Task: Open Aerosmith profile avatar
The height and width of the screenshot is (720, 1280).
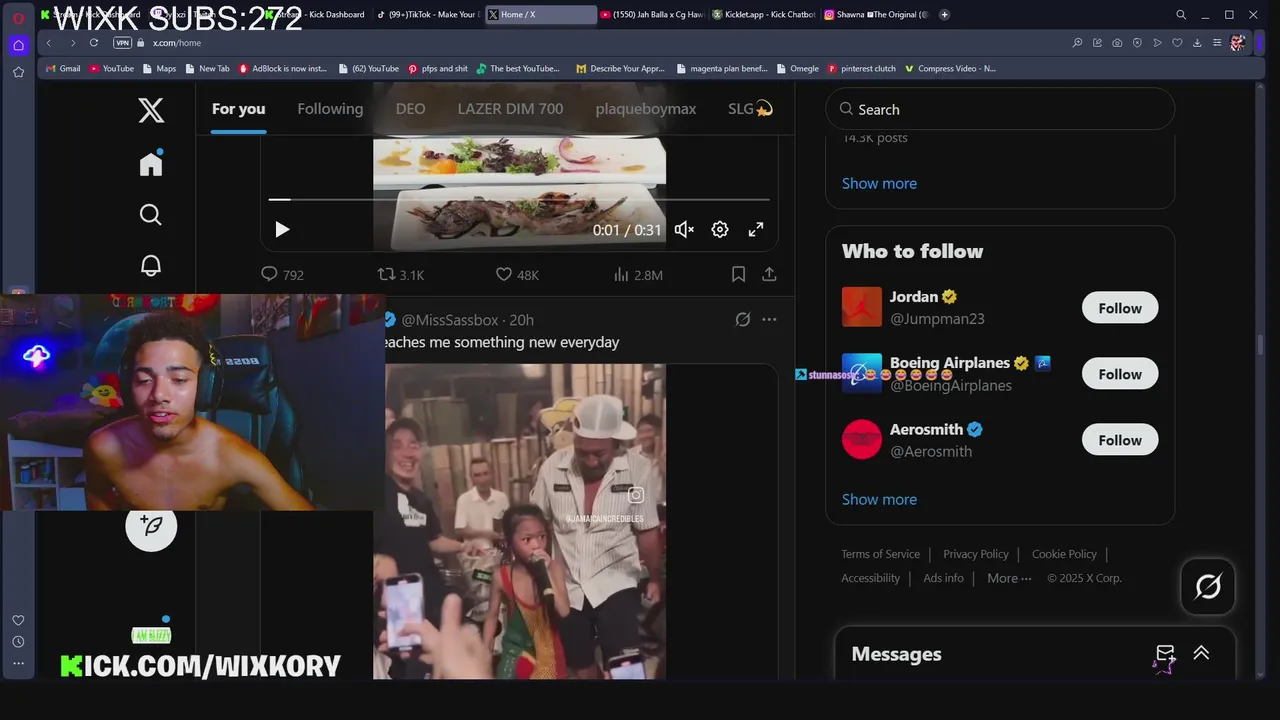Action: pyautogui.click(x=862, y=439)
